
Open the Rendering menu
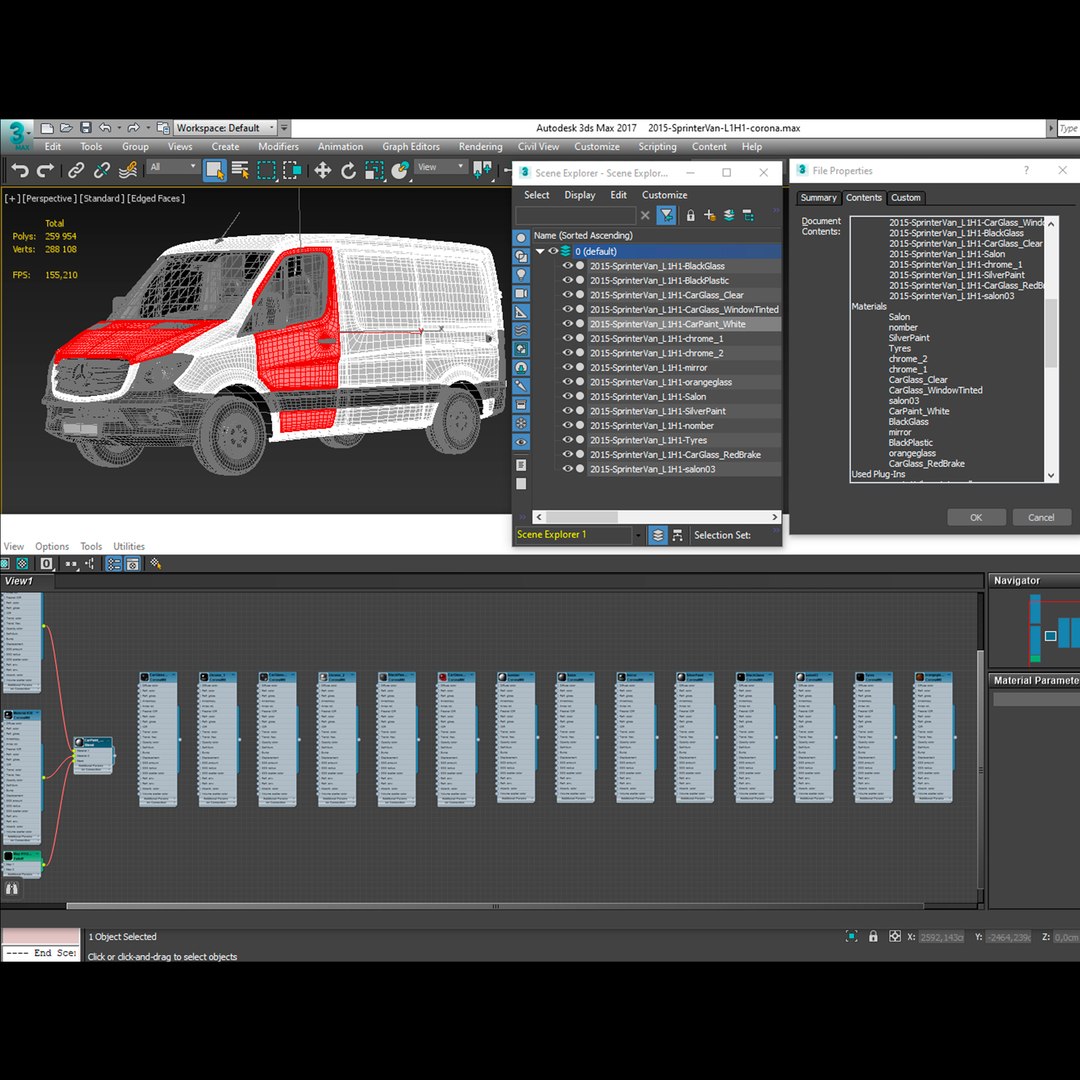481,147
